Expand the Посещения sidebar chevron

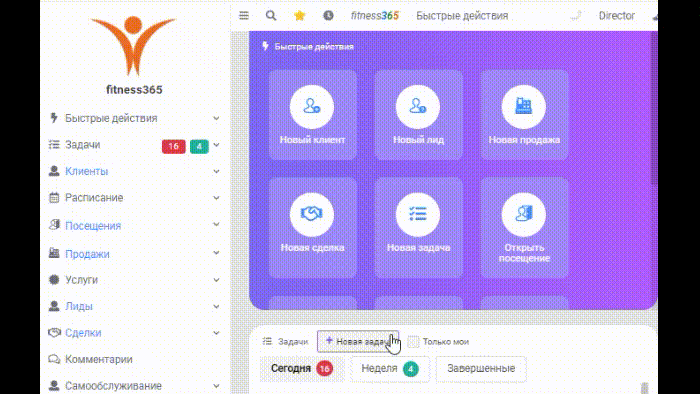coord(216,224)
